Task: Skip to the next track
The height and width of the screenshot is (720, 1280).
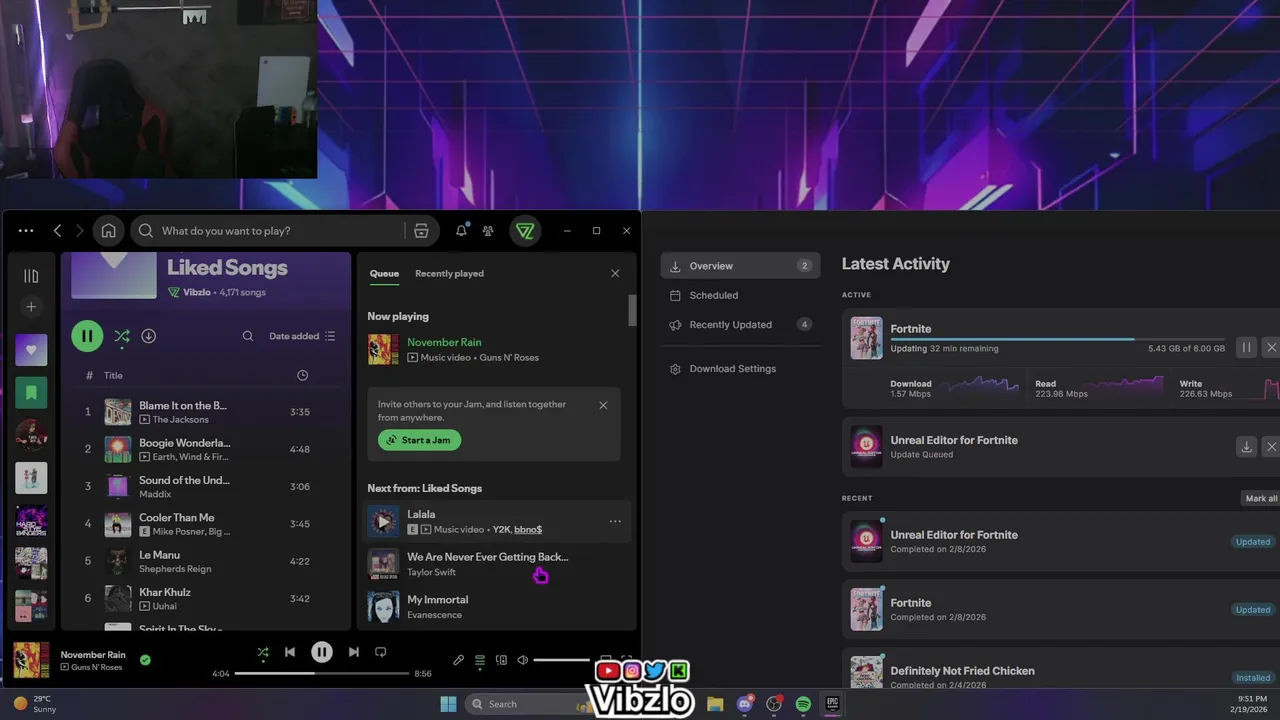Action: pos(353,652)
